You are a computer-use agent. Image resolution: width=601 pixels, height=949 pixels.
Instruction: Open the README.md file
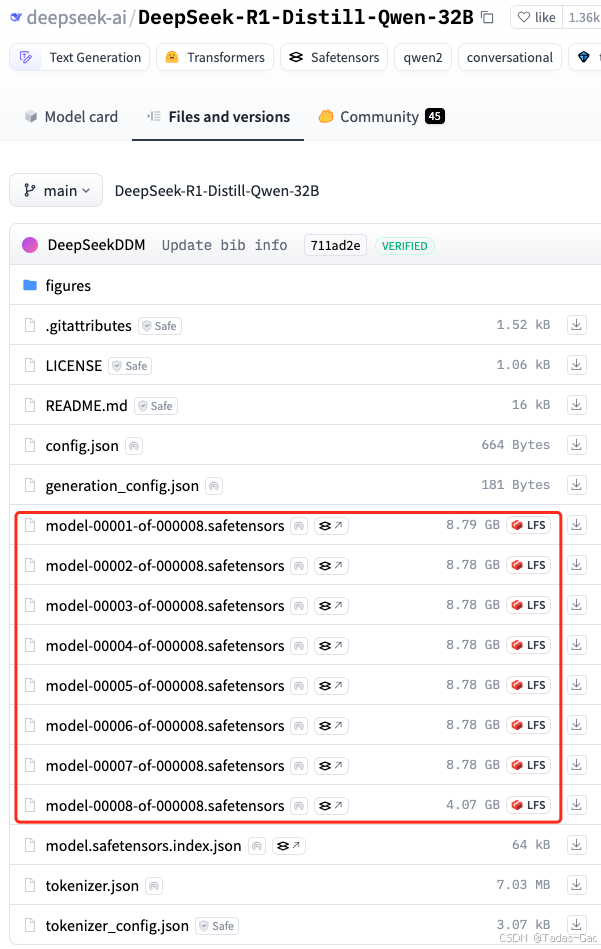click(87, 406)
